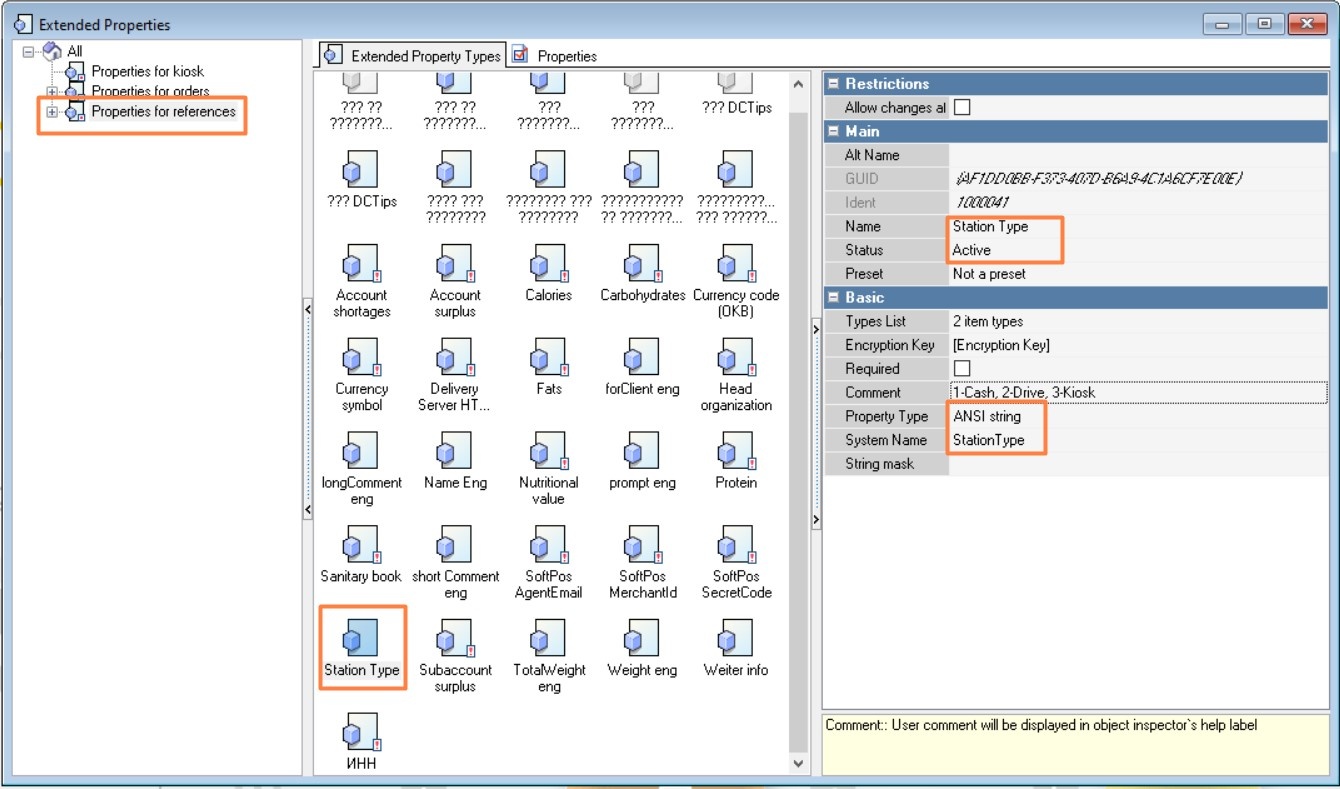Viewport: 1340px width, 789px height.
Task: Click the empty String mask field
Action: coord(1138,464)
